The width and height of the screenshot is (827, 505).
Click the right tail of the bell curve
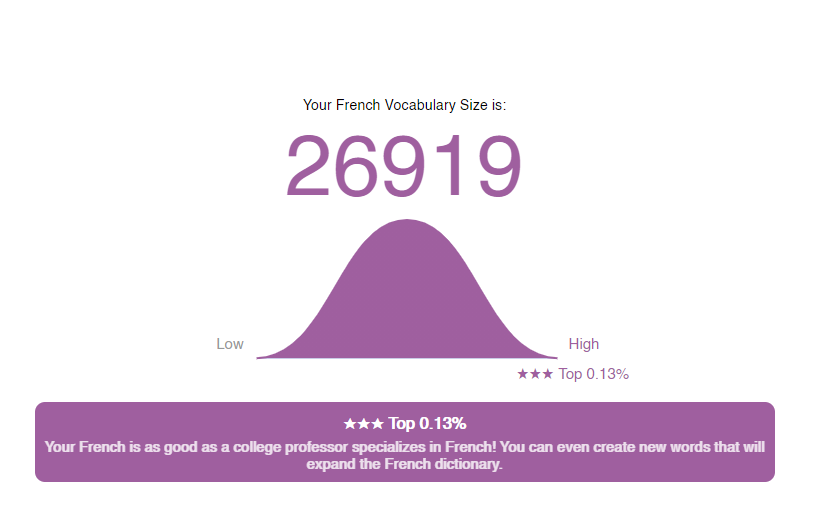(535, 352)
